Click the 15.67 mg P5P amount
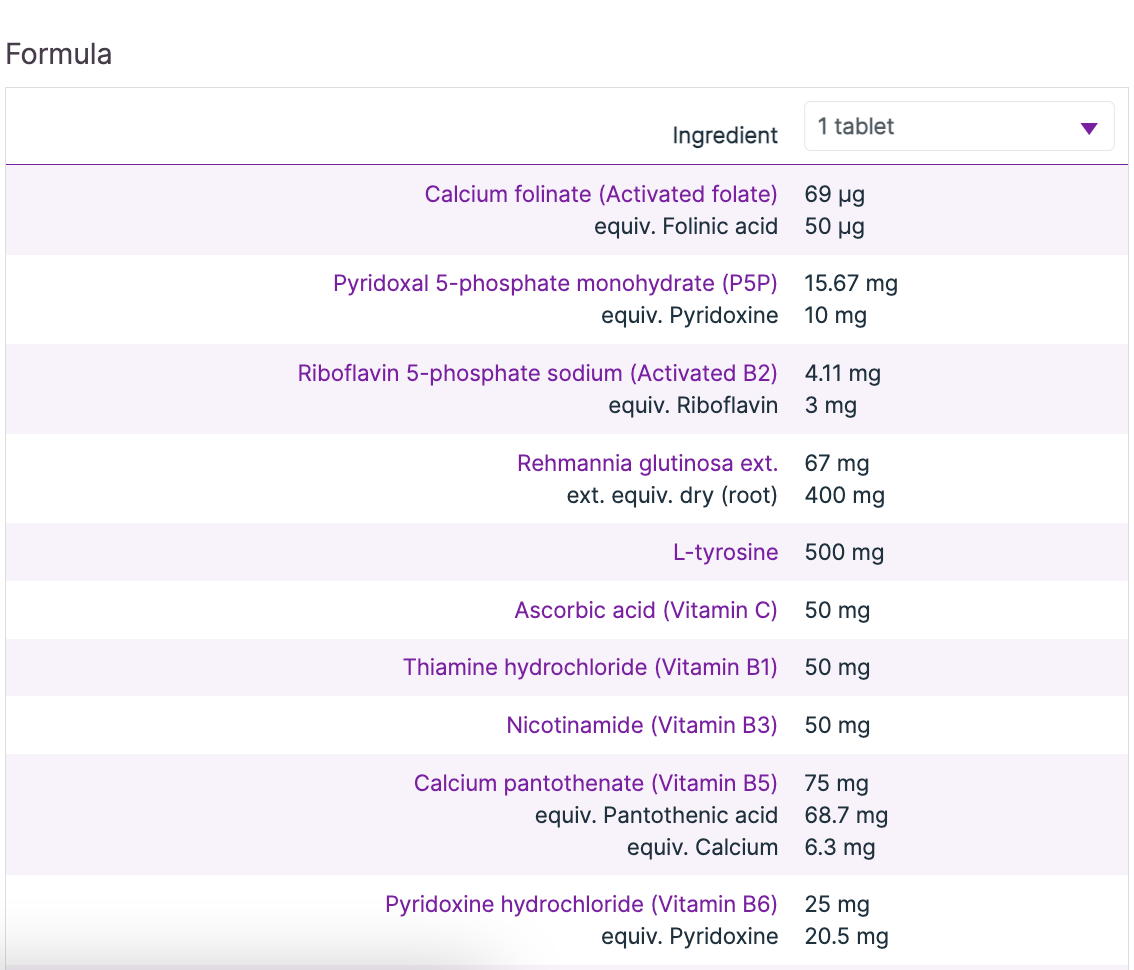 coord(851,284)
